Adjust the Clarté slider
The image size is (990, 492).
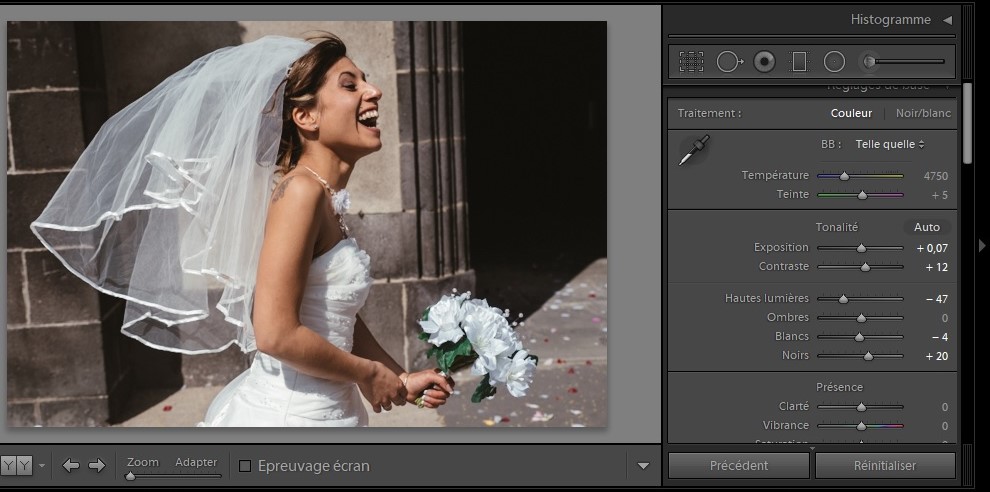[860, 407]
